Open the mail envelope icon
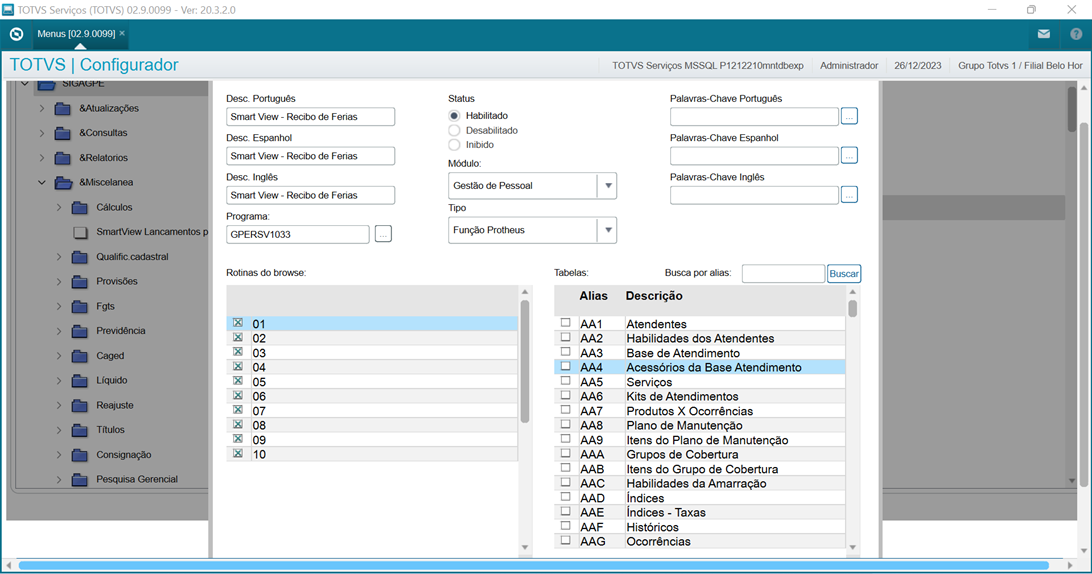Screen dimensions: 1092x574 tap(1043, 33)
